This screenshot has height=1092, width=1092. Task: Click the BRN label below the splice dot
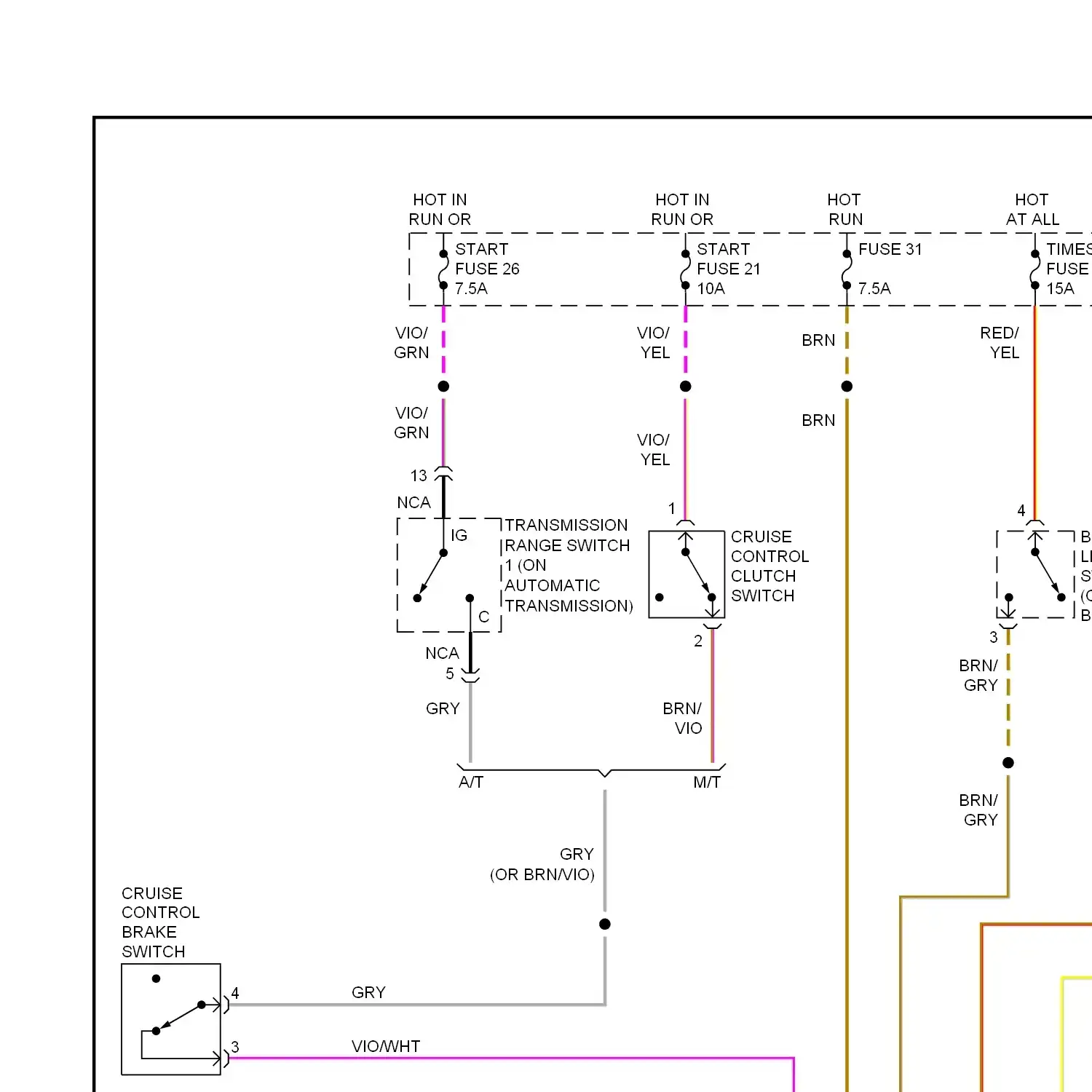click(x=818, y=420)
